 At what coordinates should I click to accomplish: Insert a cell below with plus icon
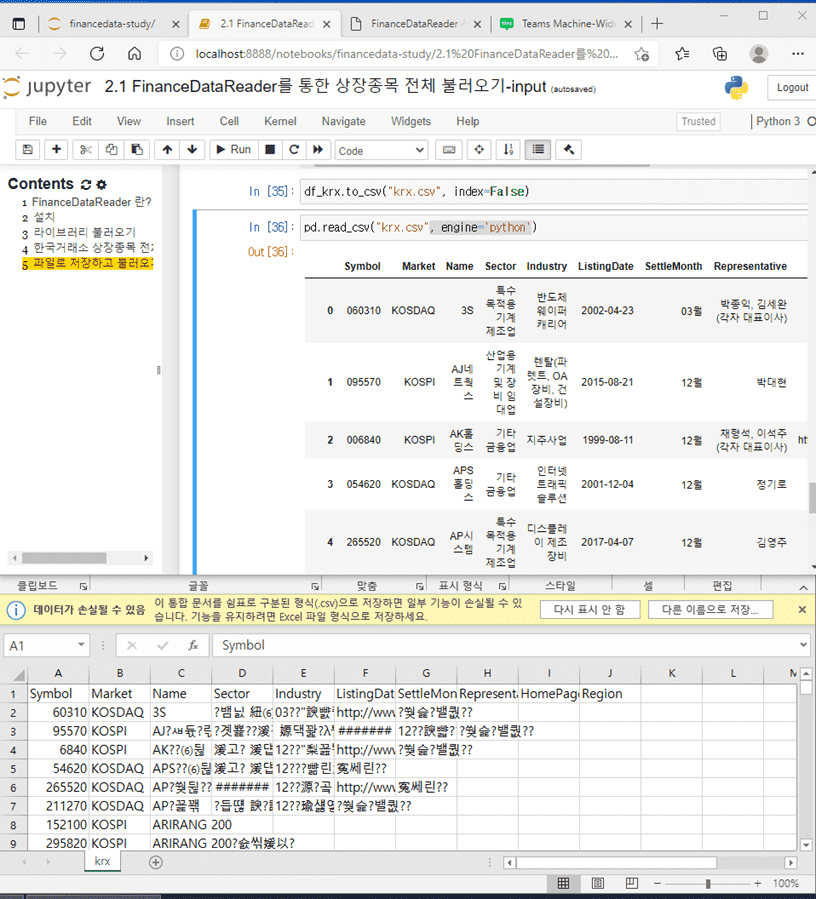pos(56,150)
